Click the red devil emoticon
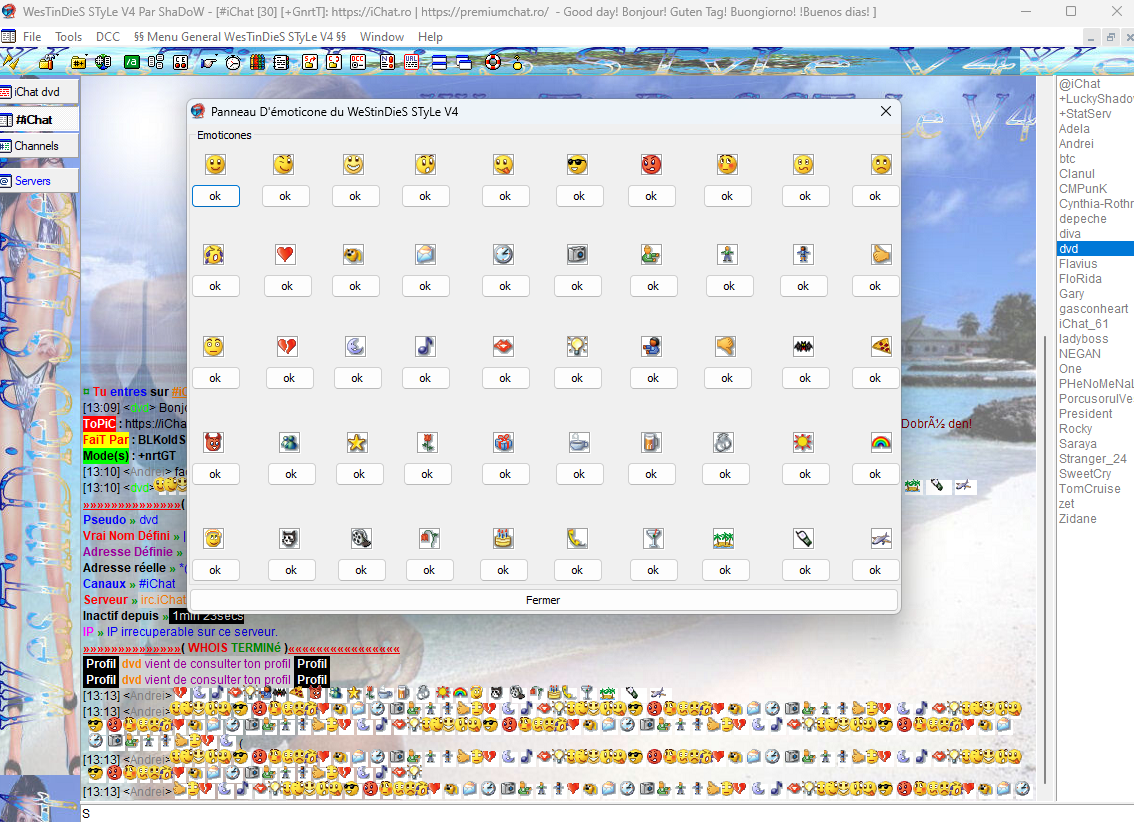The width and height of the screenshot is (1134, 822). tap(213, 442)
